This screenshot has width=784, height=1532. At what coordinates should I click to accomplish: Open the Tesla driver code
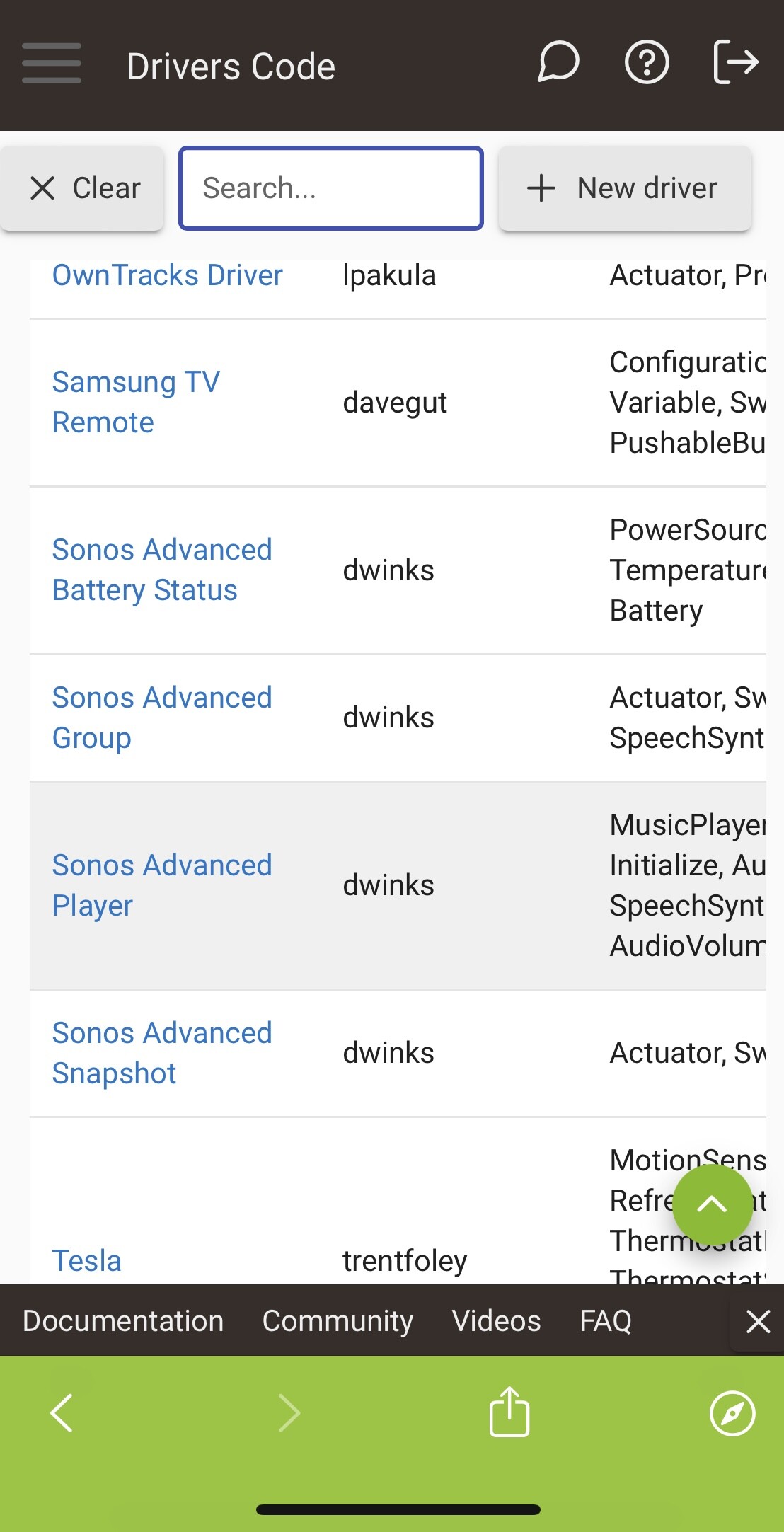87,1260
